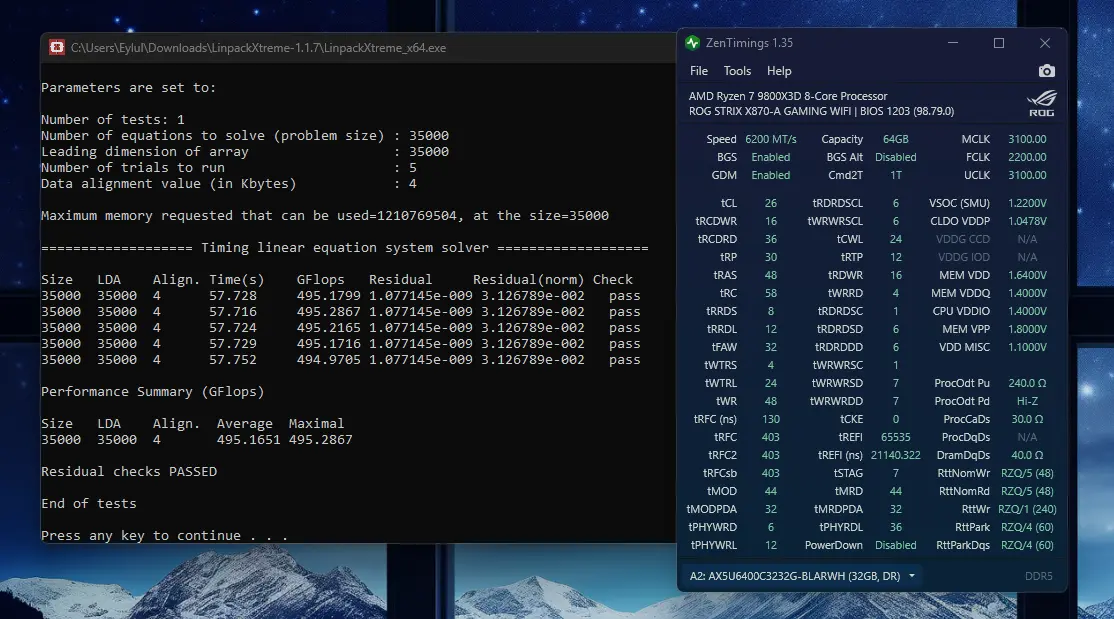
Task: Click the GDM Enabled value
Action: pos(771,175)
